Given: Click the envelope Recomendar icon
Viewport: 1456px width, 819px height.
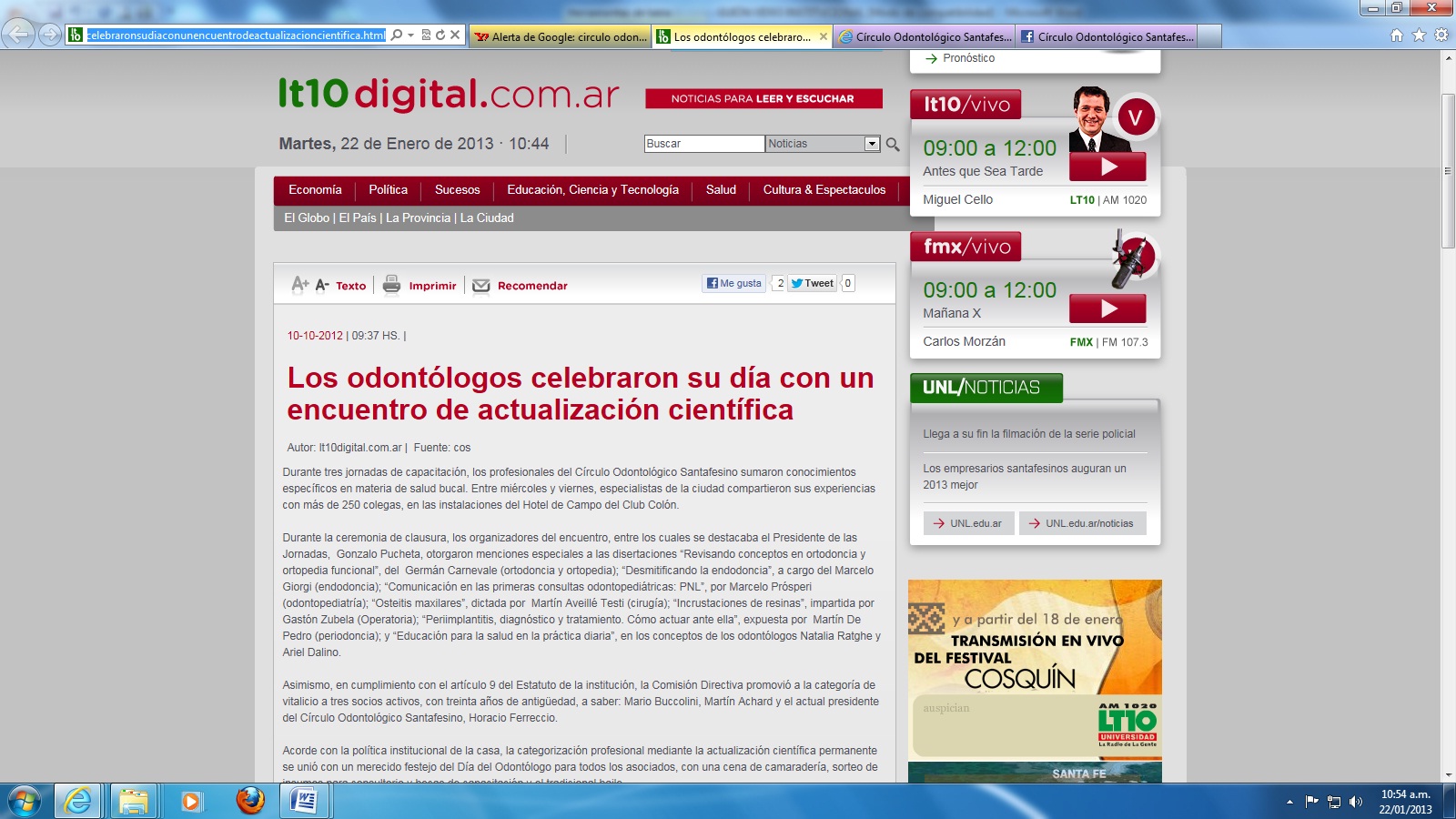Looking at the screenshot, I should point(481,286).
